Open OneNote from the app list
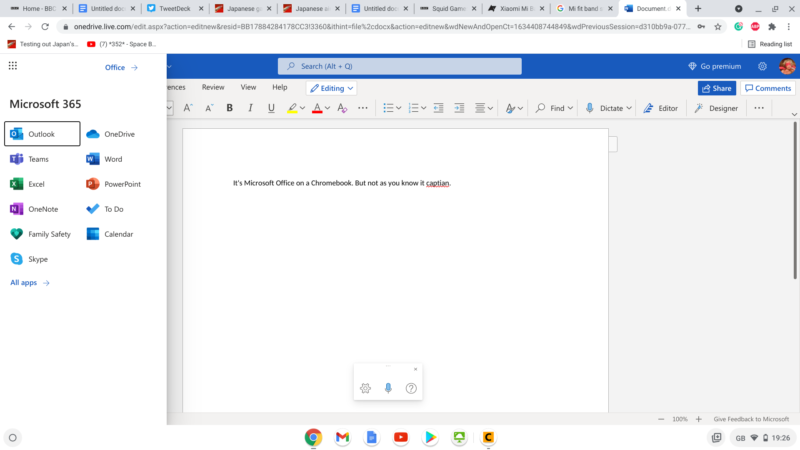 coord(34,209)
